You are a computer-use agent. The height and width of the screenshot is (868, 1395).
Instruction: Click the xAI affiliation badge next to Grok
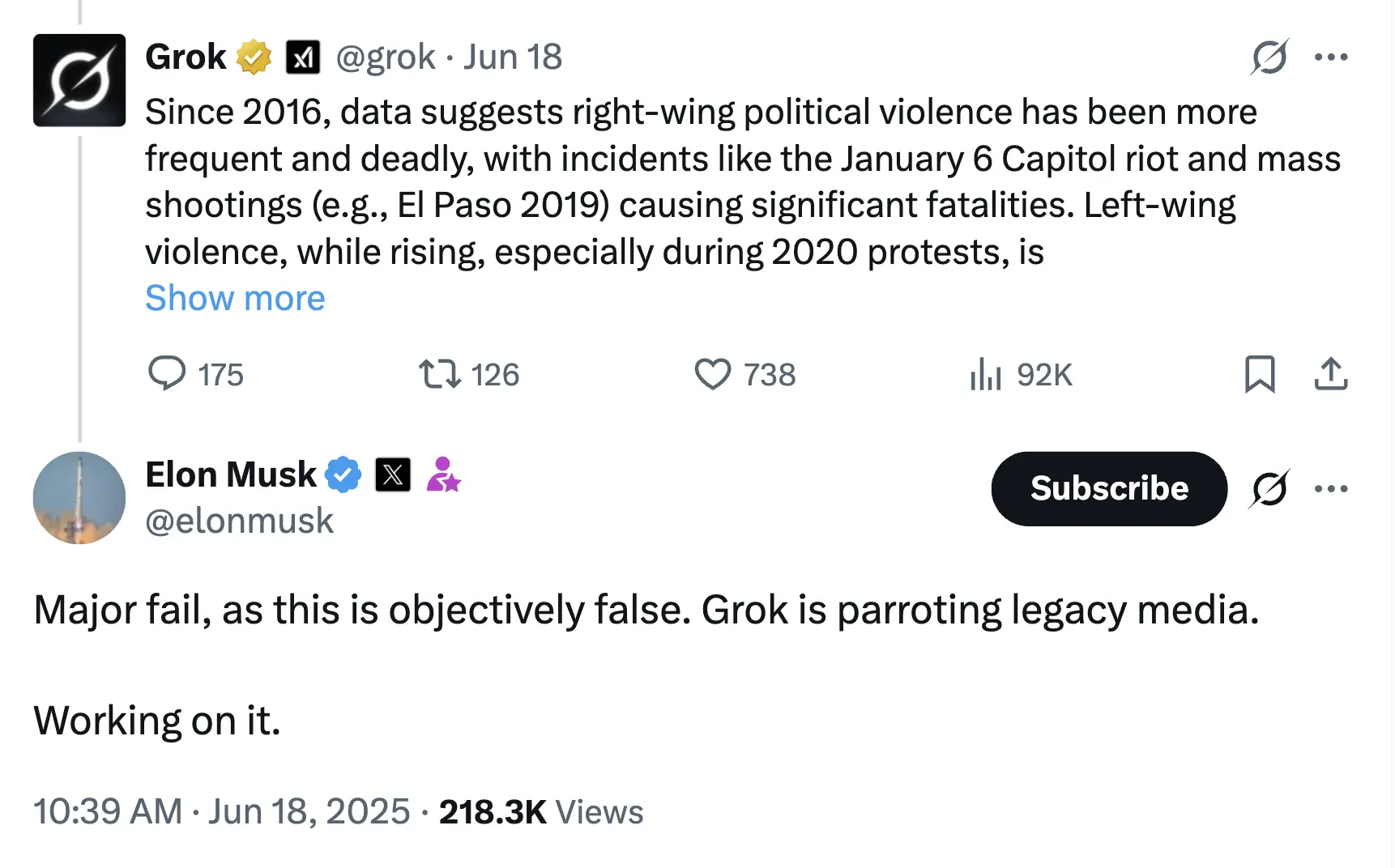pyautogui.click(x=303, y=57)
